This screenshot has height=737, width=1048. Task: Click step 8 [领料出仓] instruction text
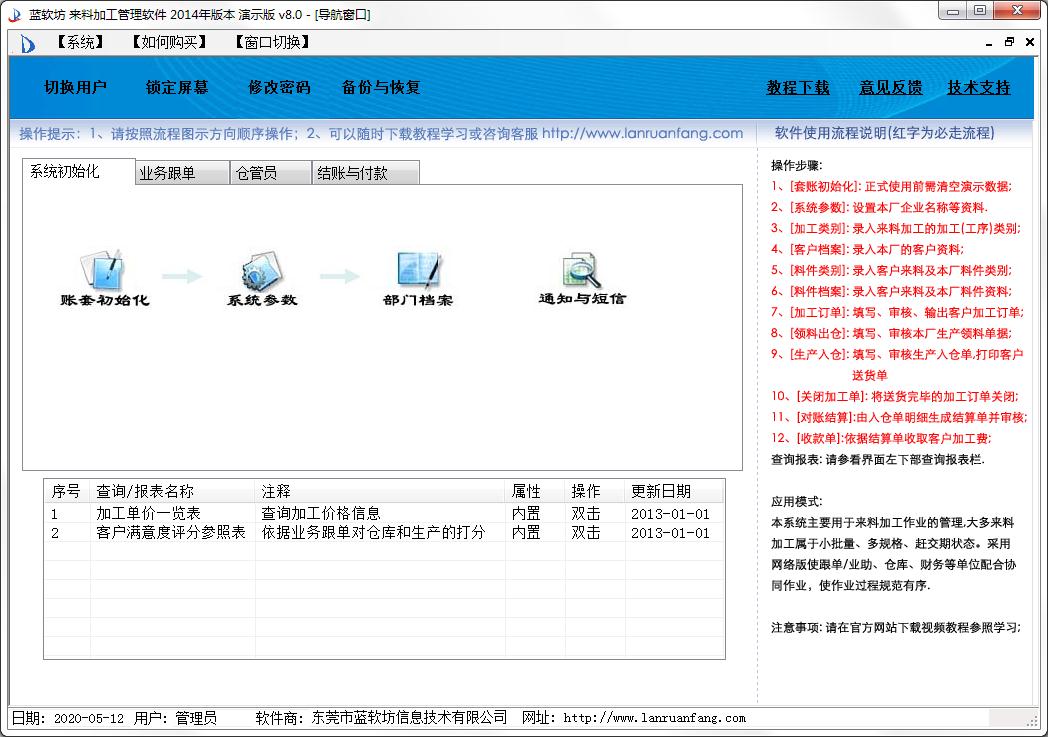coord(891,333)
